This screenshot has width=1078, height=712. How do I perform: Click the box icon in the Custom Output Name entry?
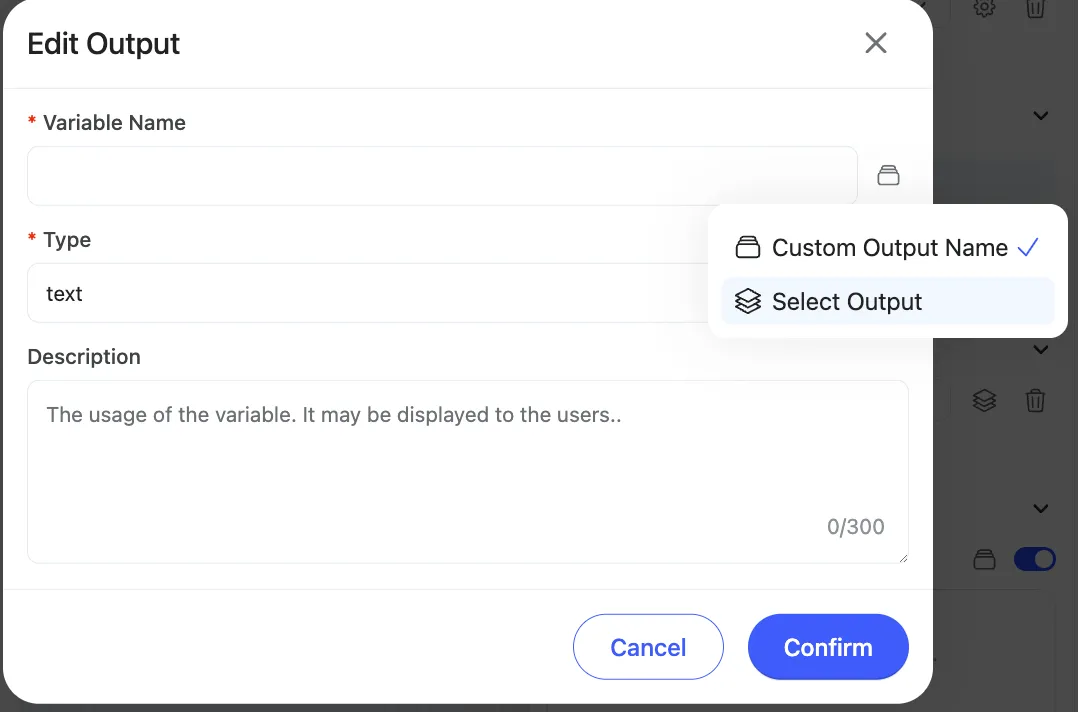748,248
